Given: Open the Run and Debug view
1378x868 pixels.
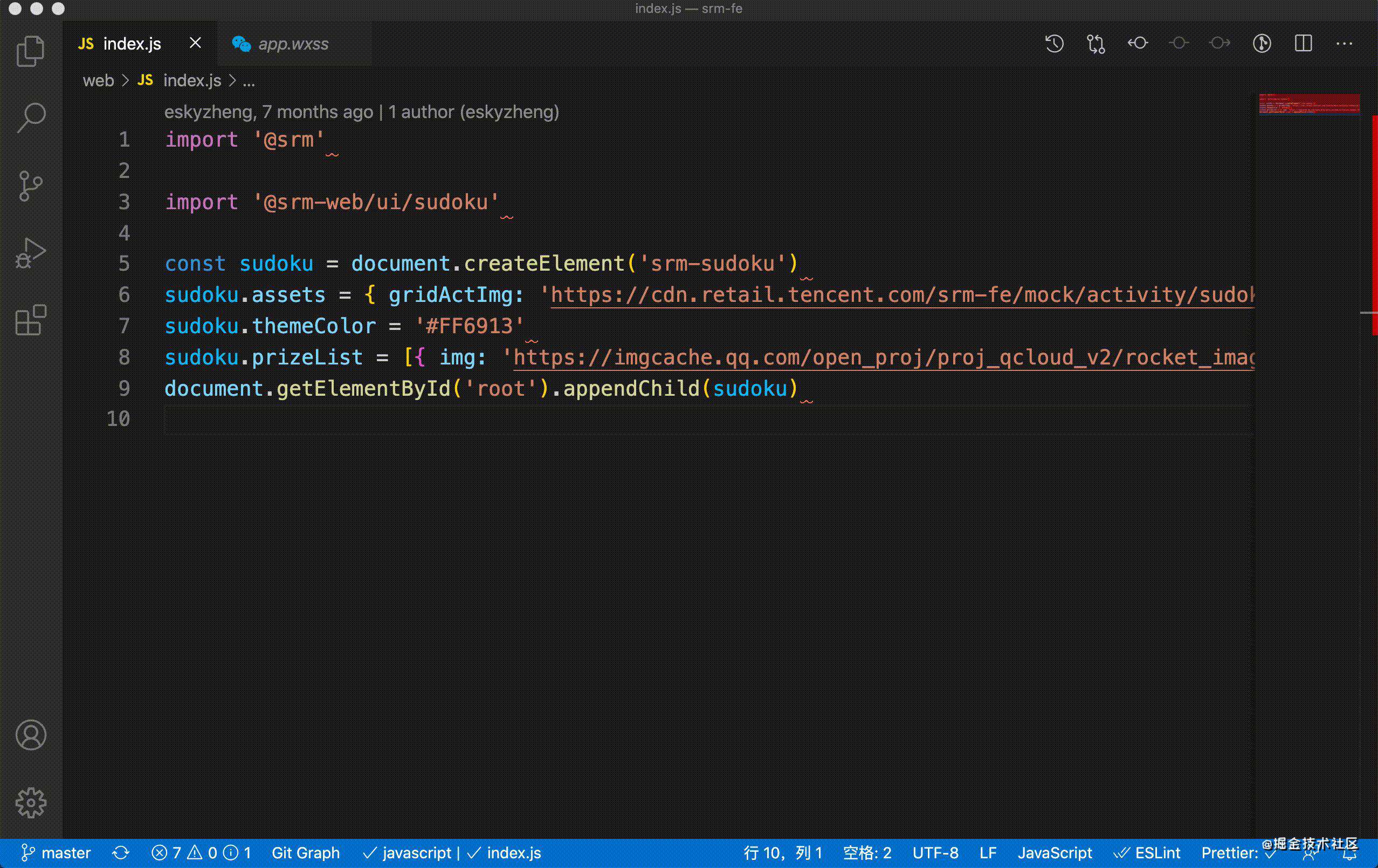Looking at the screenshot, I should click(31, 253).
